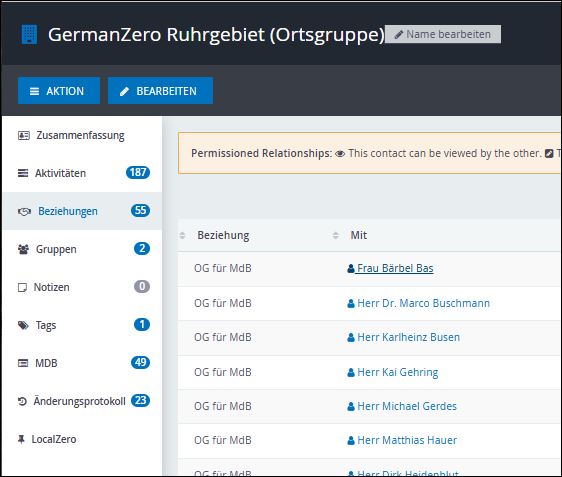Sort by the Beziehung column arrows
The height and width of the screenshot is (477, 562).
tap(182, 235)
